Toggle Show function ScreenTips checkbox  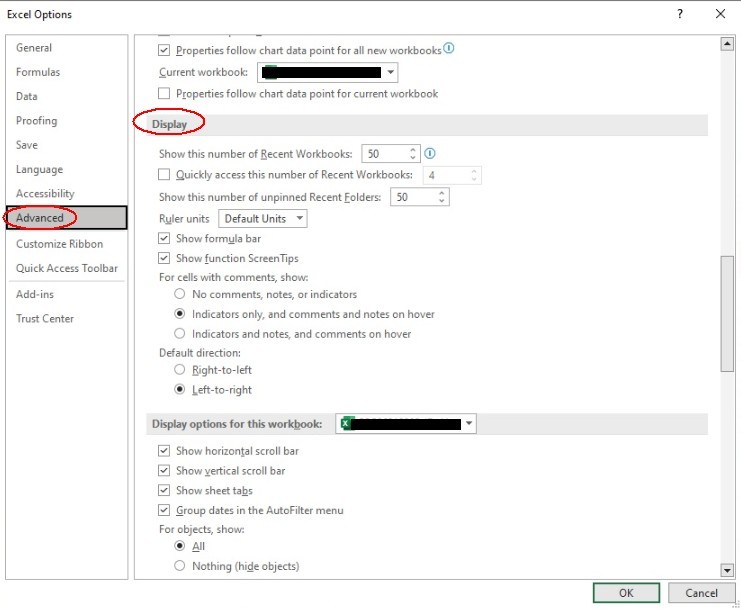tap(164, 258)
